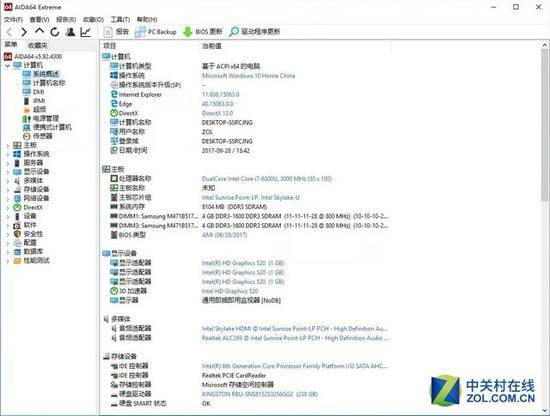The width and height of the screenshot is (550, 416).
Task: Click the vertical scrollbar thumb
Action: (544, 125)
